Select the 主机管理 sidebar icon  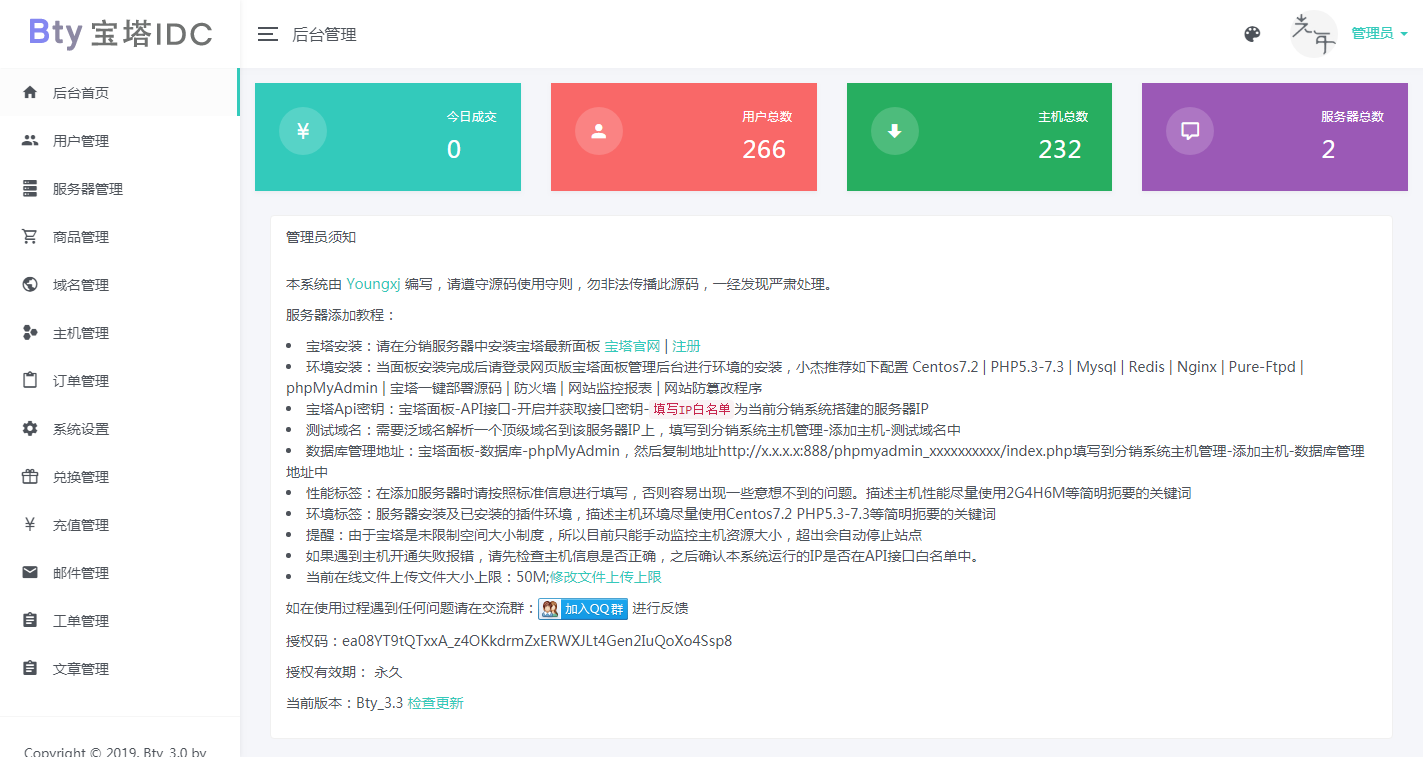(30, 332)
